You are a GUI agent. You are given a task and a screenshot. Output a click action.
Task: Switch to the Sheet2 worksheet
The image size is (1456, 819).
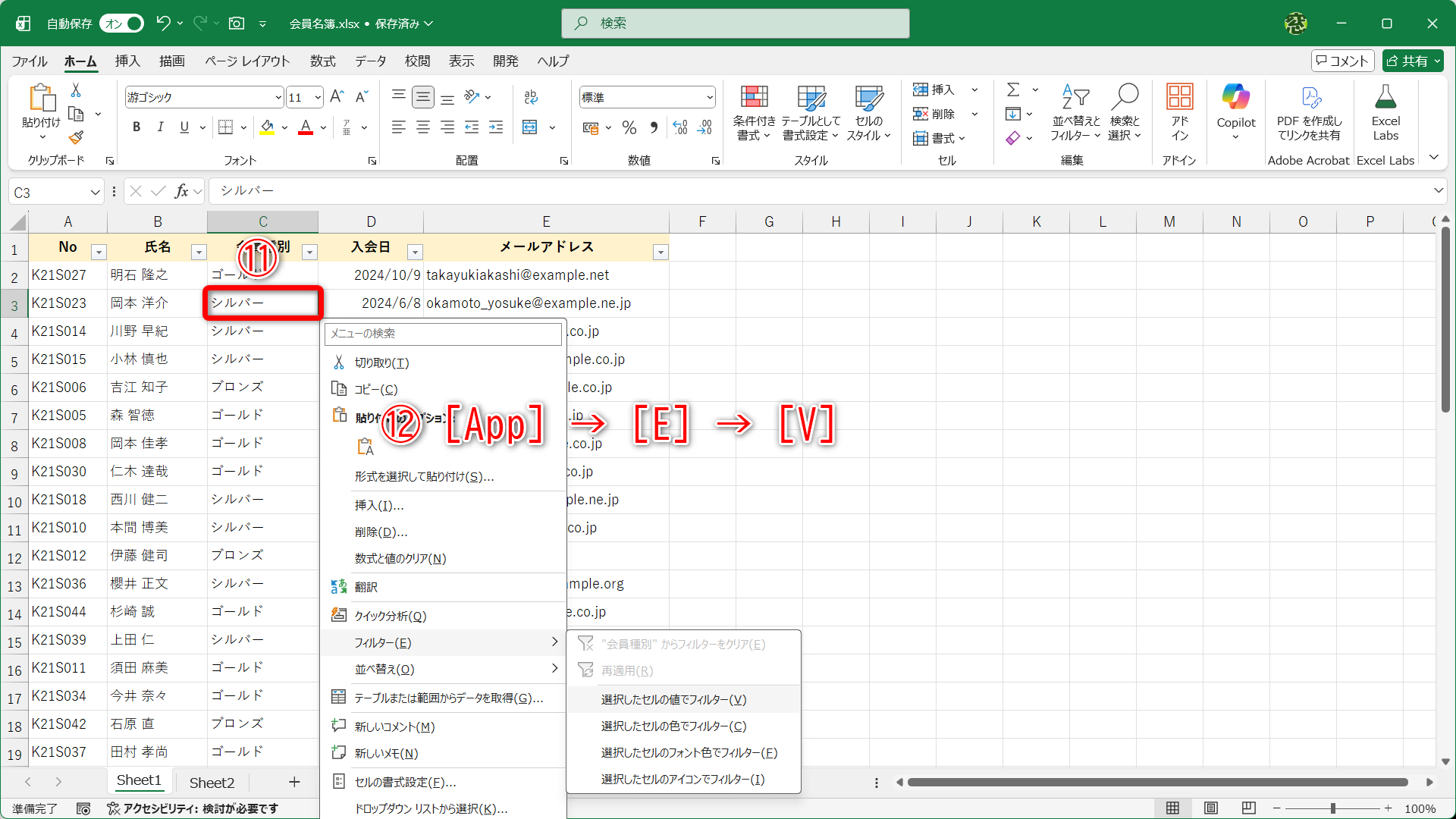point(212,782)
